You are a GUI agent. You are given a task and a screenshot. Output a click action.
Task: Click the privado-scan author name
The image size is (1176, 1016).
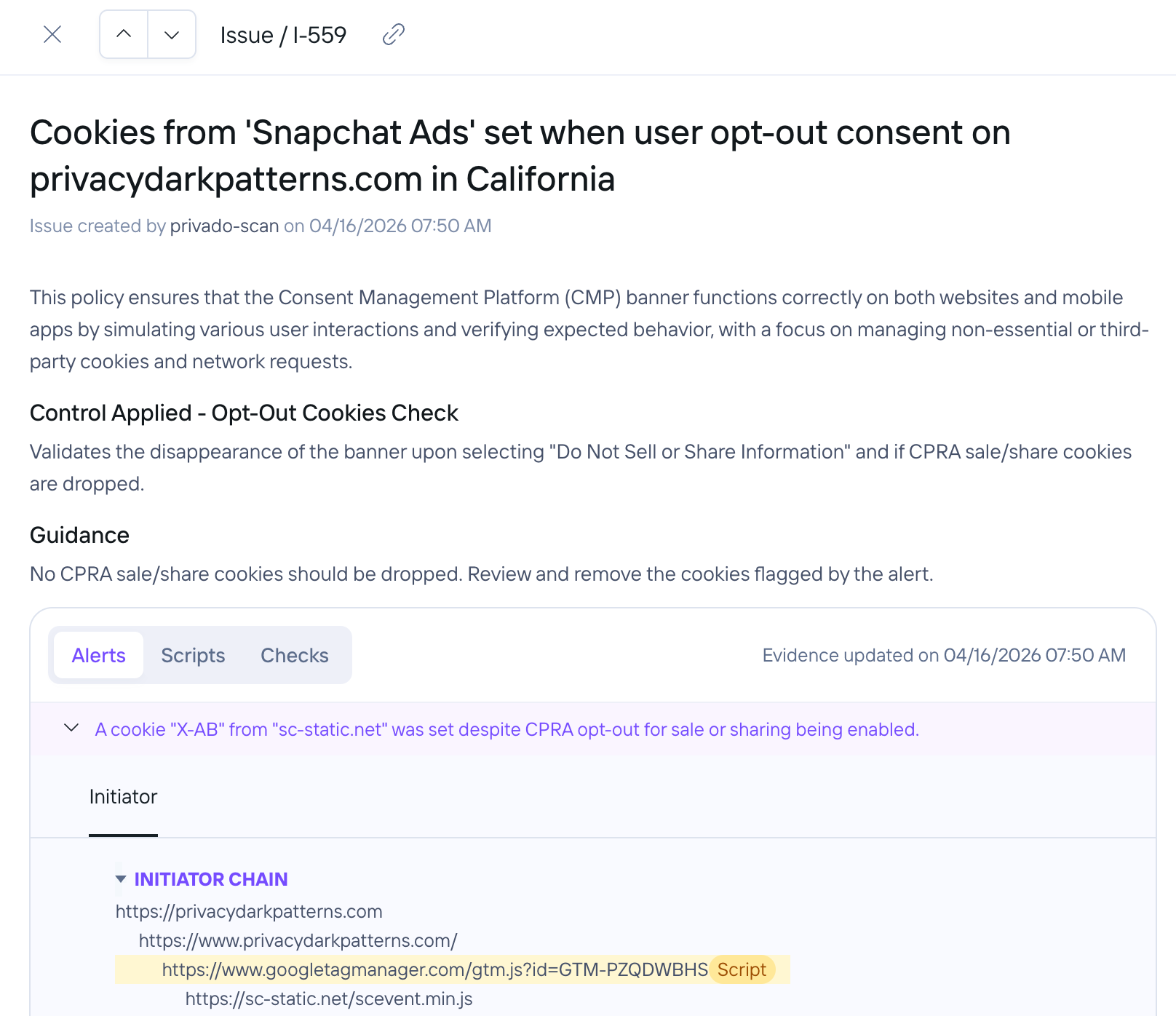click(224, 226)
